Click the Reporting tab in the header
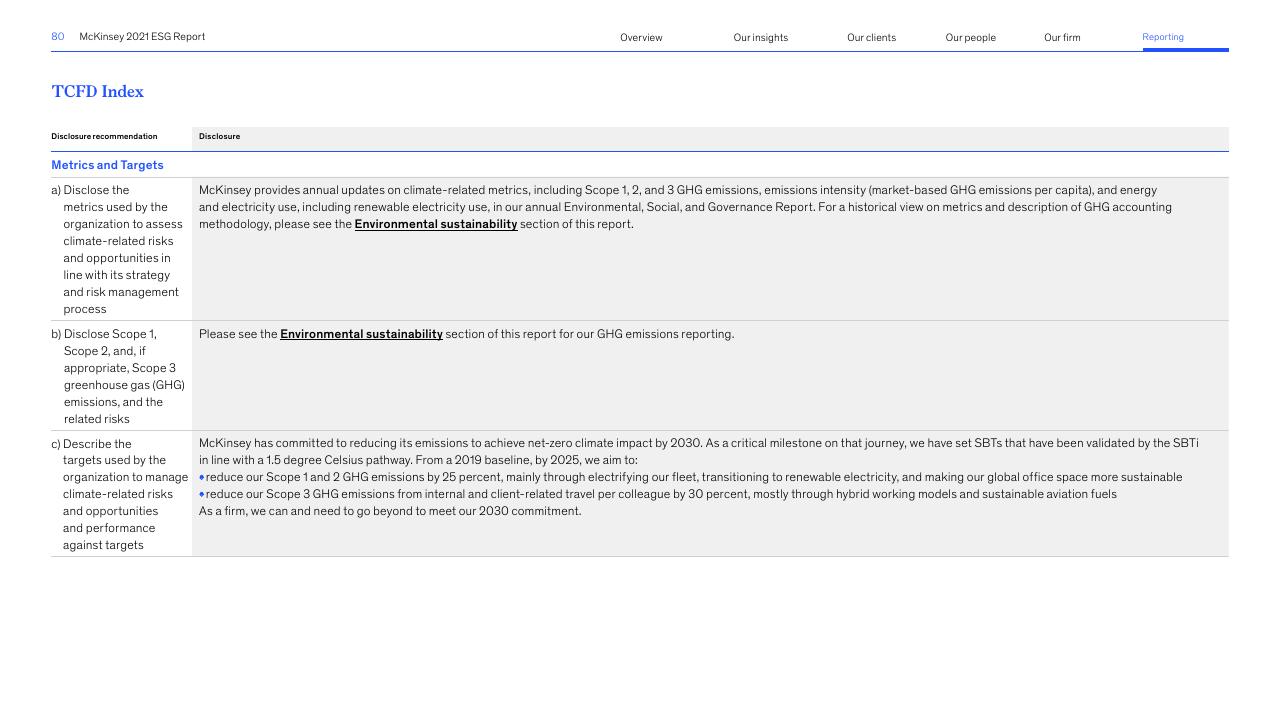 [x=1163, y=37]
